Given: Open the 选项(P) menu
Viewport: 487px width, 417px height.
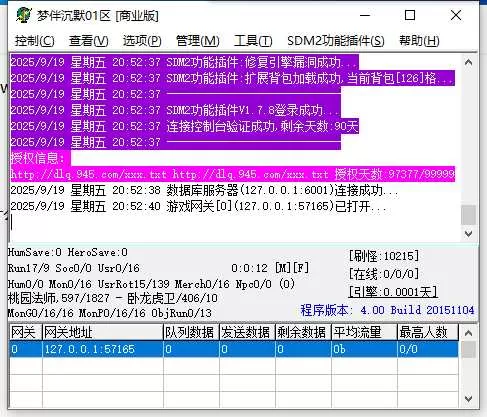Looking at the screenshot, I should point(142,41).
